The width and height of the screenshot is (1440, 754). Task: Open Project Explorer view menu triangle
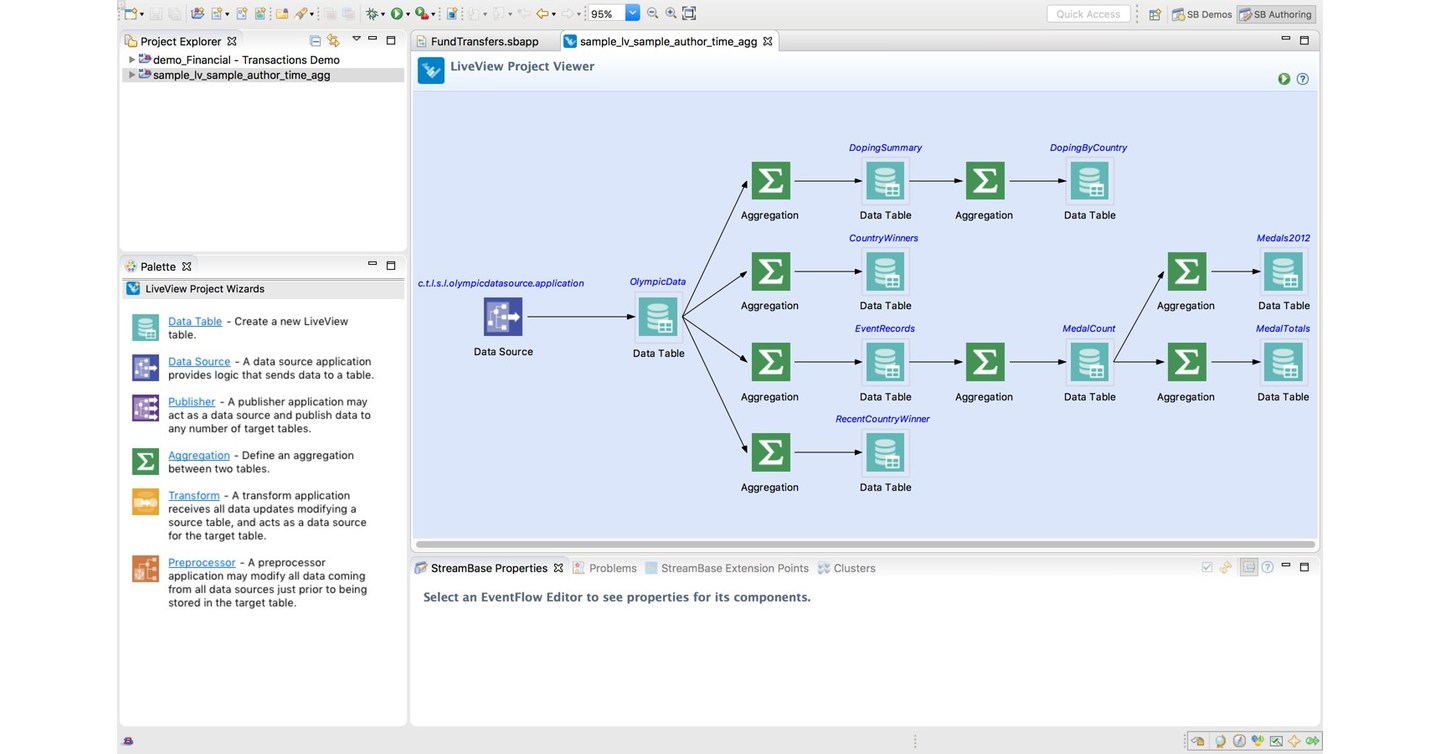click(356, 40)
